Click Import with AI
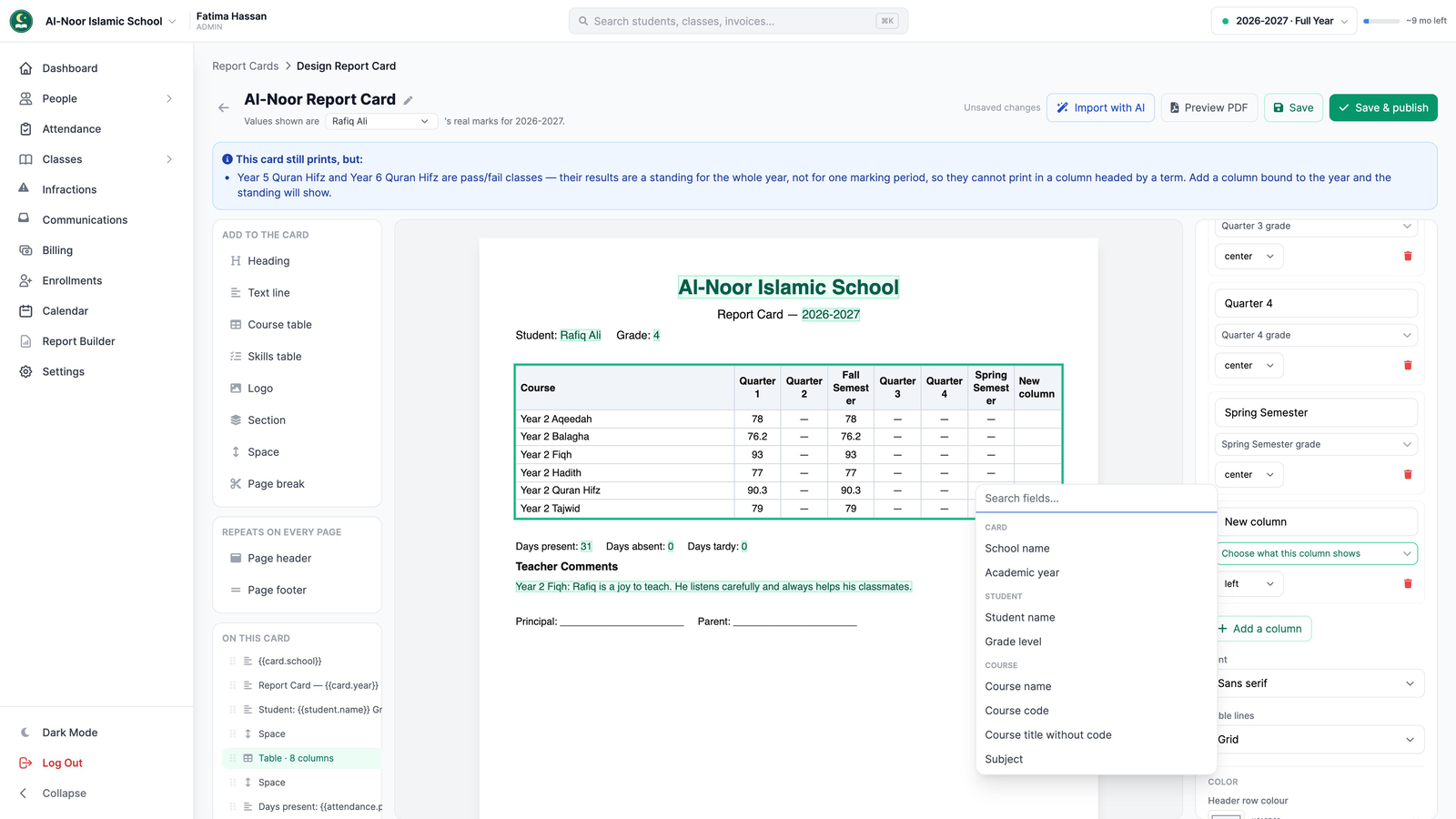Screen dimensions: 1456x819 1100,107
